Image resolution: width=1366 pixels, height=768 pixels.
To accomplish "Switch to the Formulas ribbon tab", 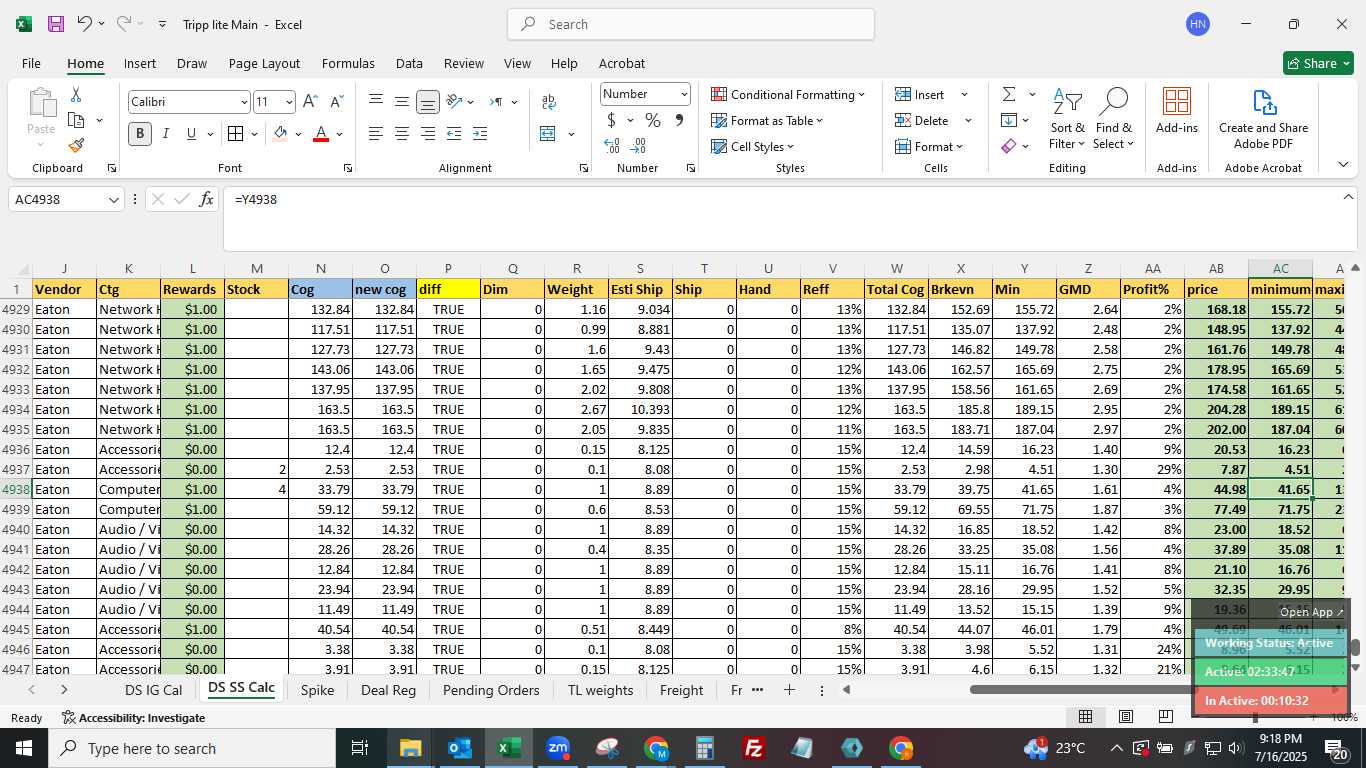I will pyautogui.click(x=348, y=63).
